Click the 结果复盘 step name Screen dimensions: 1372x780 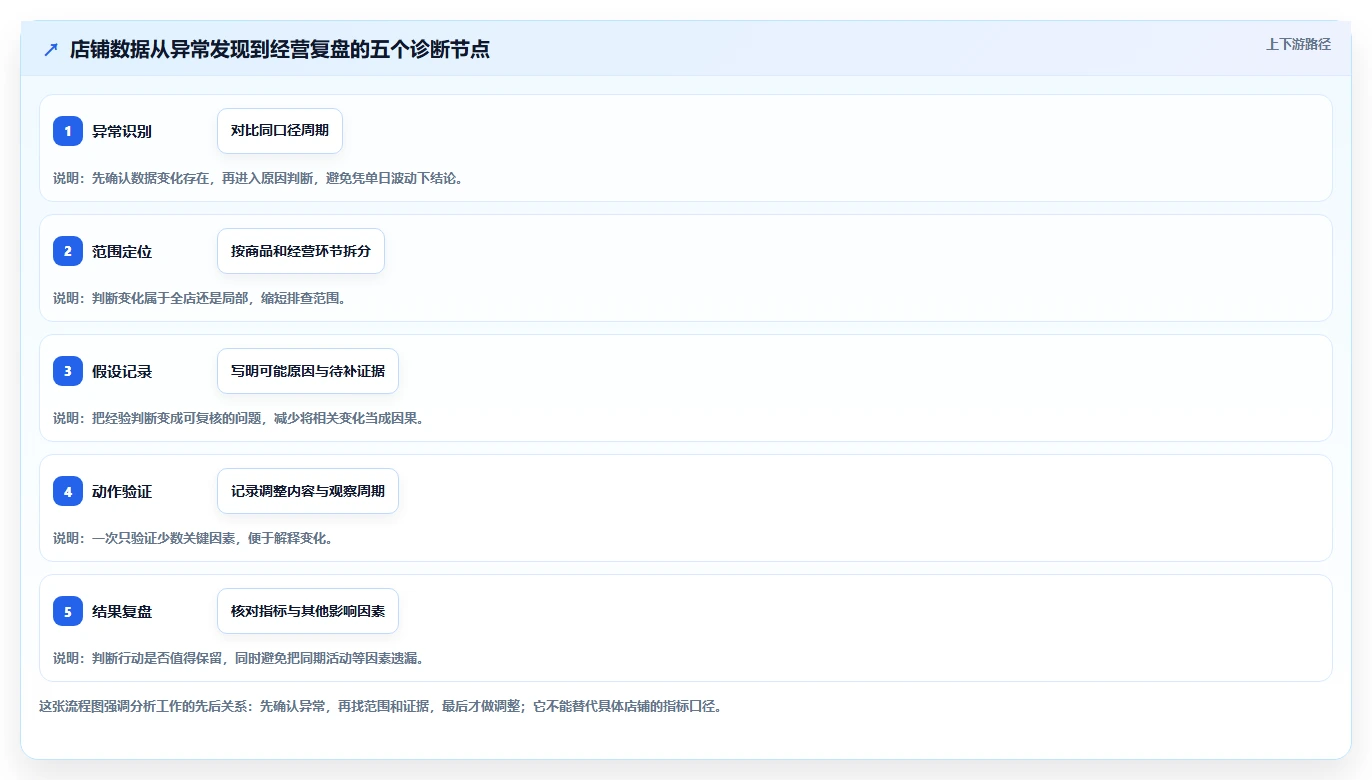pyautogui.click(x=122, y=611)
